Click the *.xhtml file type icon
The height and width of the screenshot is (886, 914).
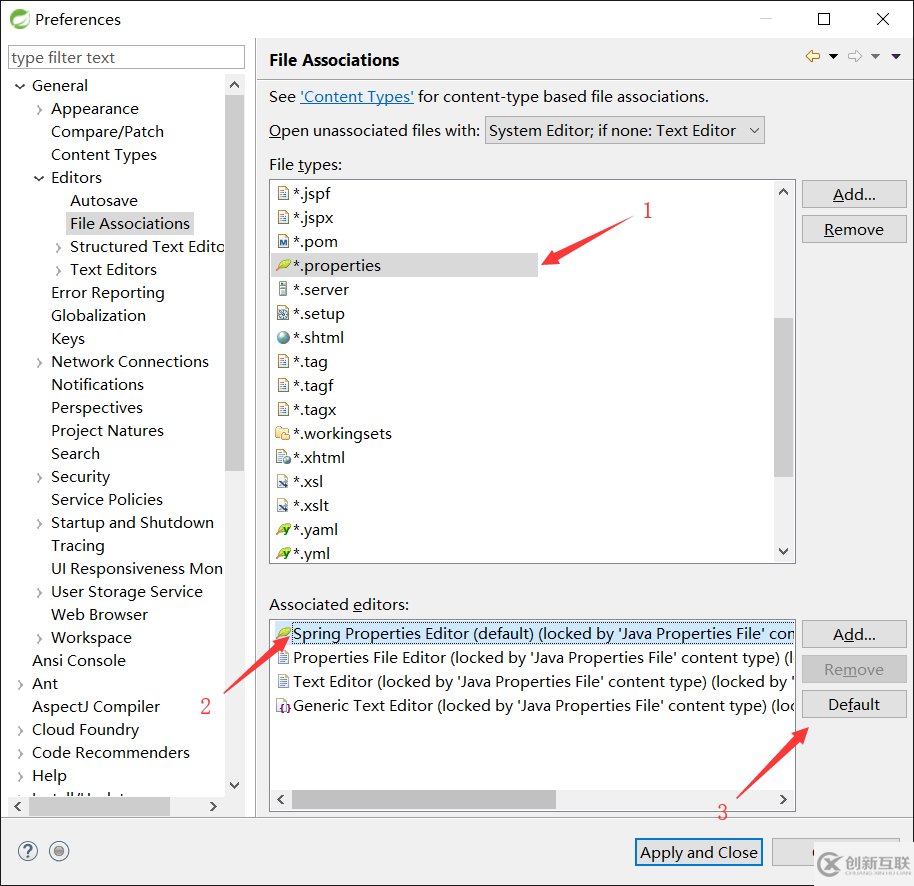(x=283, y=458)
